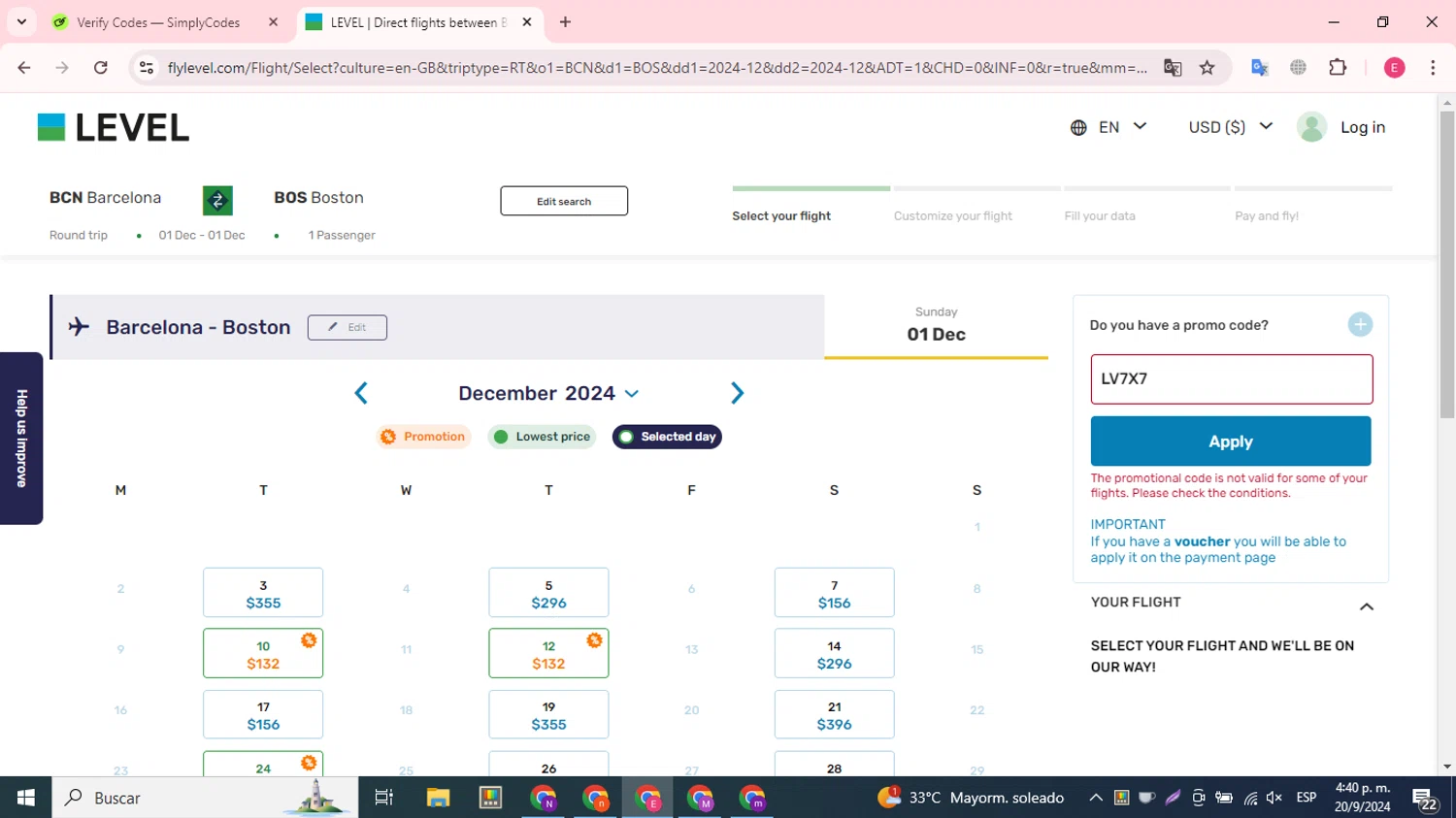Click the plus icon beside promo code

(x=1360, y=325)
